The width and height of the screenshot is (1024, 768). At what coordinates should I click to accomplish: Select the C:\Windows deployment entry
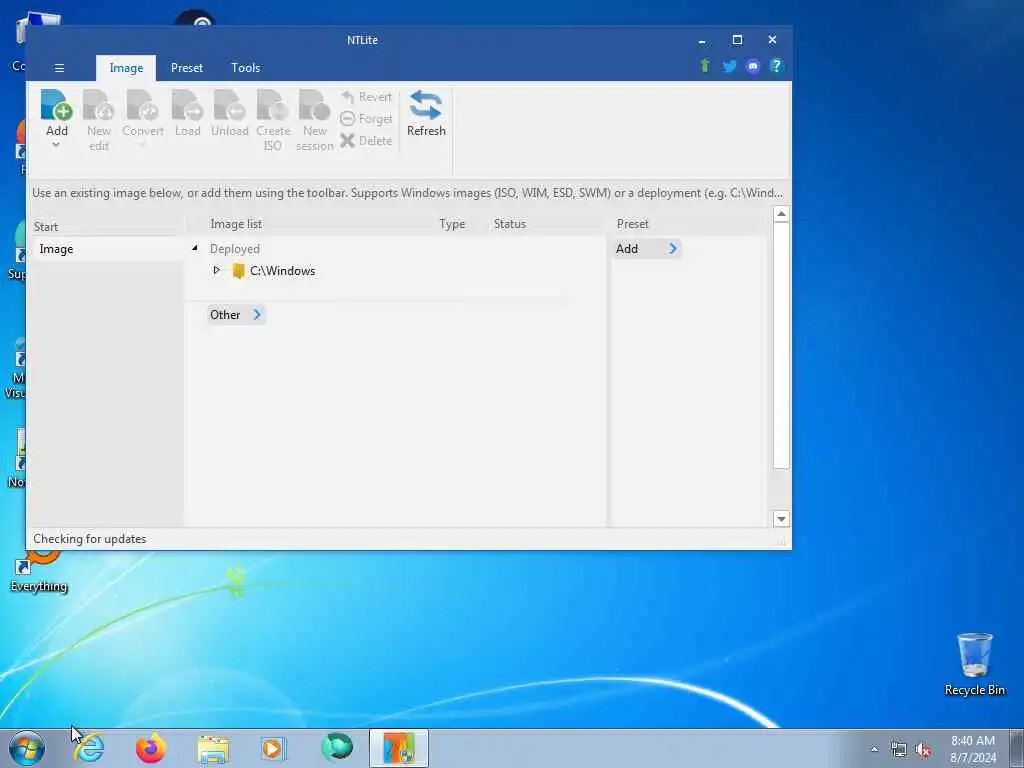(282, 271)
